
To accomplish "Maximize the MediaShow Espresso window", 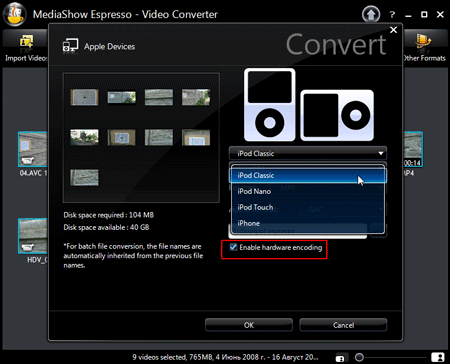I will pos(424,15).
